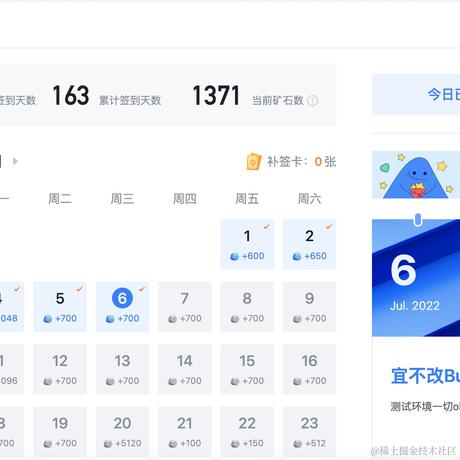
Task: Go to next month with the arrow
Action: coord(15,162)
